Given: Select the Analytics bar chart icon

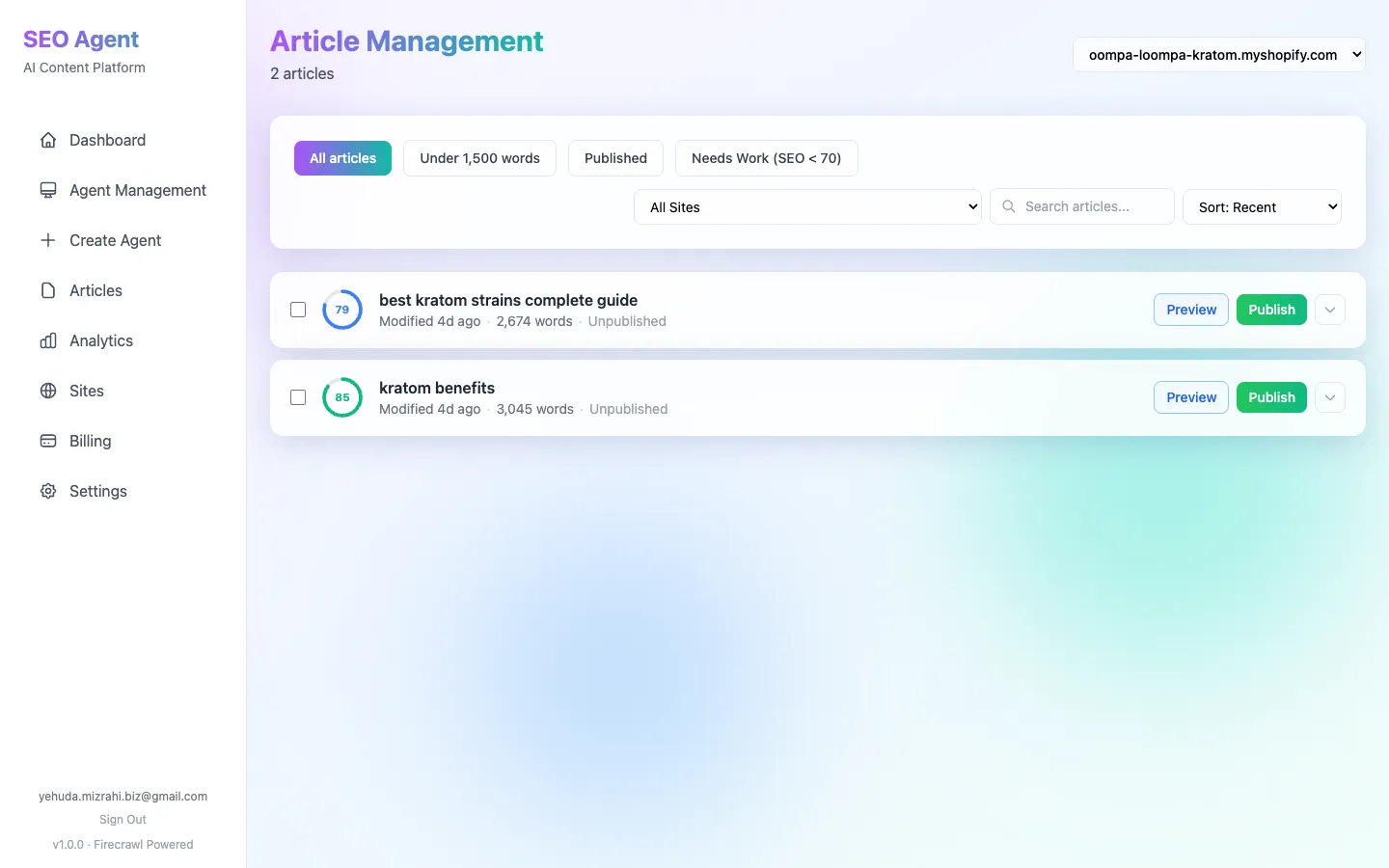Looking at the screenshot, I should point(48,340).
